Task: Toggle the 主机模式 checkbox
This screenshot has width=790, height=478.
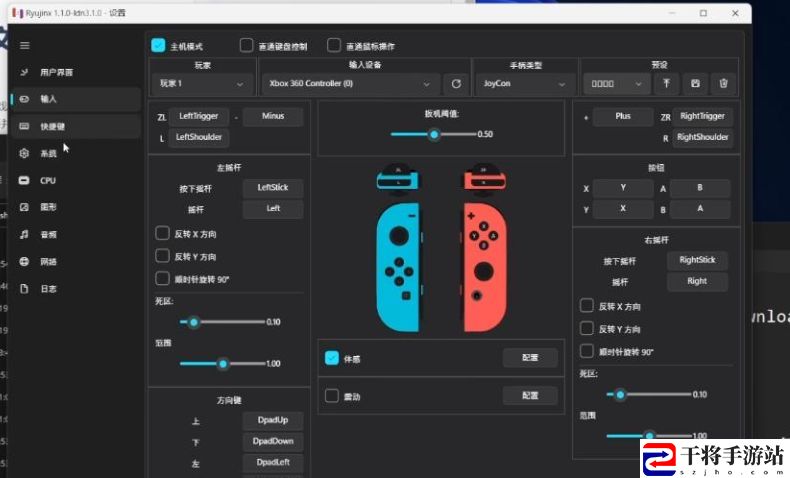Action: tap(158, 45)
